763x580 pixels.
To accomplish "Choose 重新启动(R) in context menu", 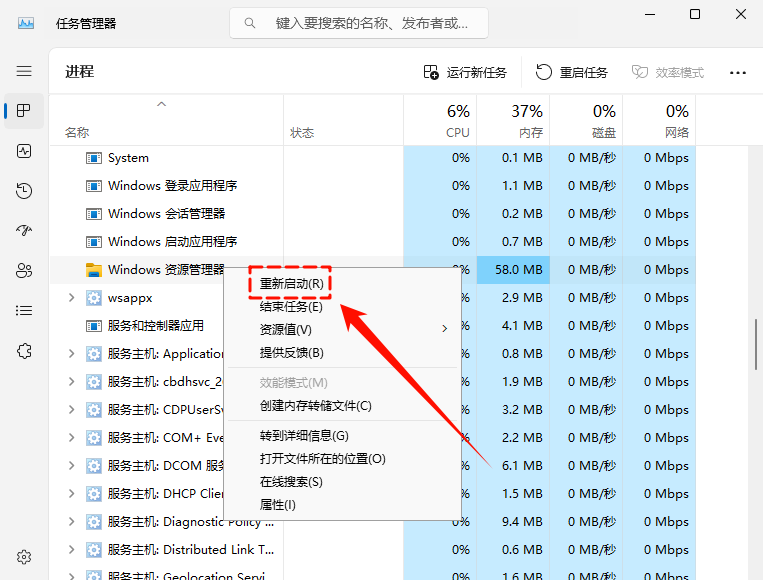I will pyautogui.click(x=342, y=283).
